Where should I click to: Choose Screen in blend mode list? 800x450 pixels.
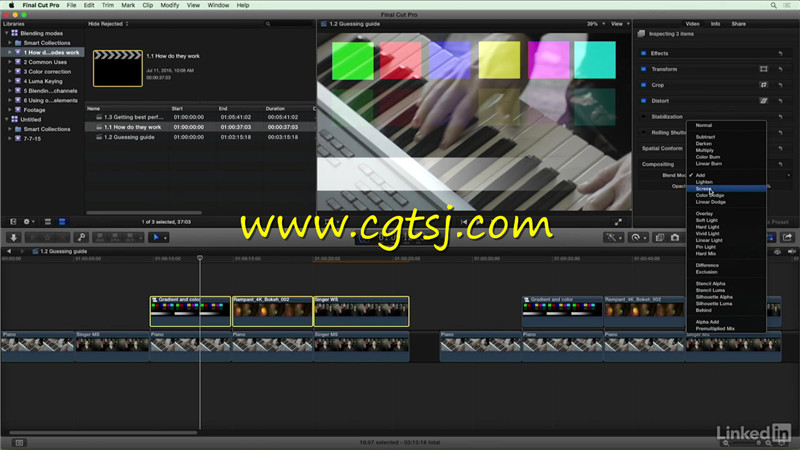(x=726, y=189)
